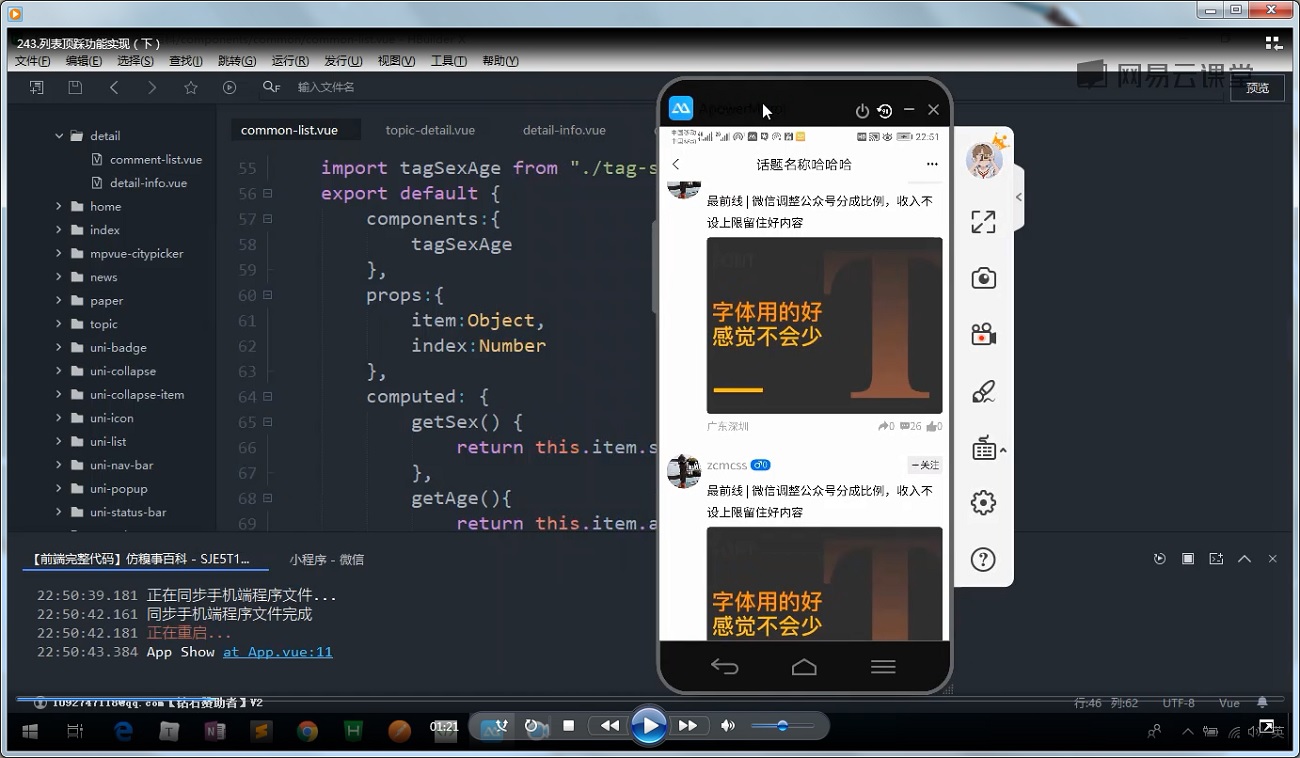Collapse the console panel with up chevron

coord(1244,559)
